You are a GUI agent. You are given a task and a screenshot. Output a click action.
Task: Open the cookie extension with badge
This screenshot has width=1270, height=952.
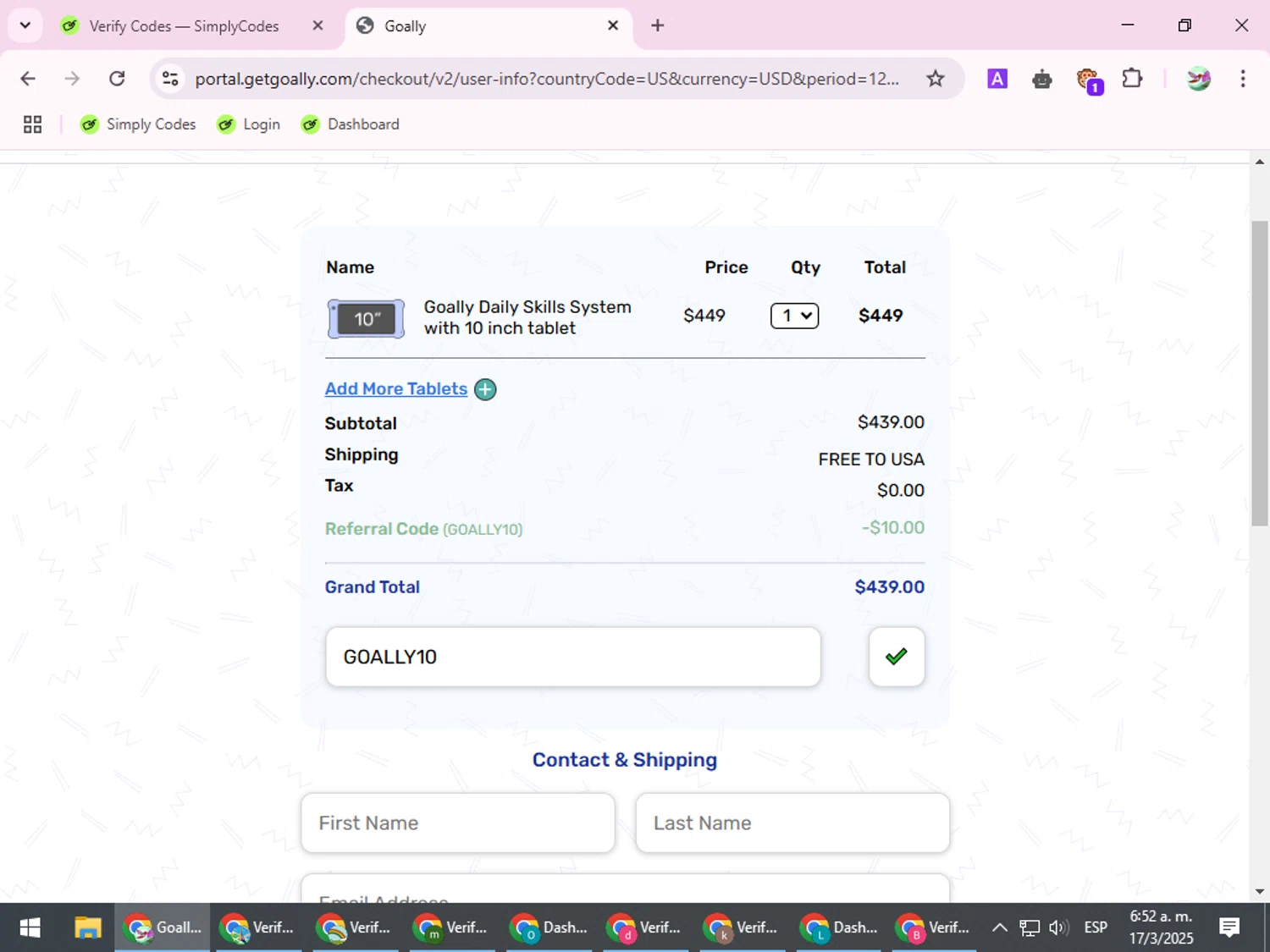click(1089, 80)
